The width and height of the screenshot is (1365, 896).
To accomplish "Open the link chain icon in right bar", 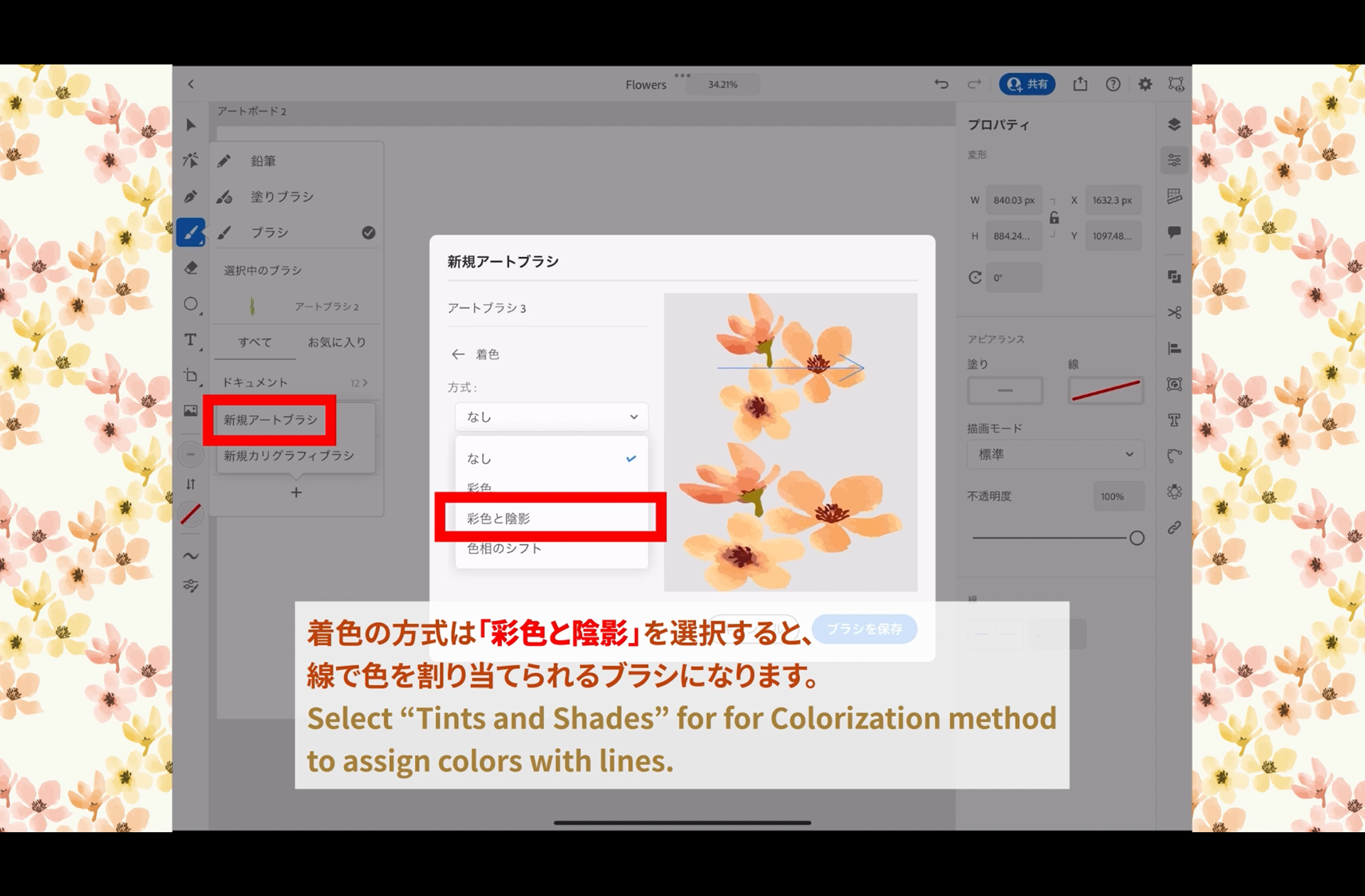I will [x=1174, y=527].
